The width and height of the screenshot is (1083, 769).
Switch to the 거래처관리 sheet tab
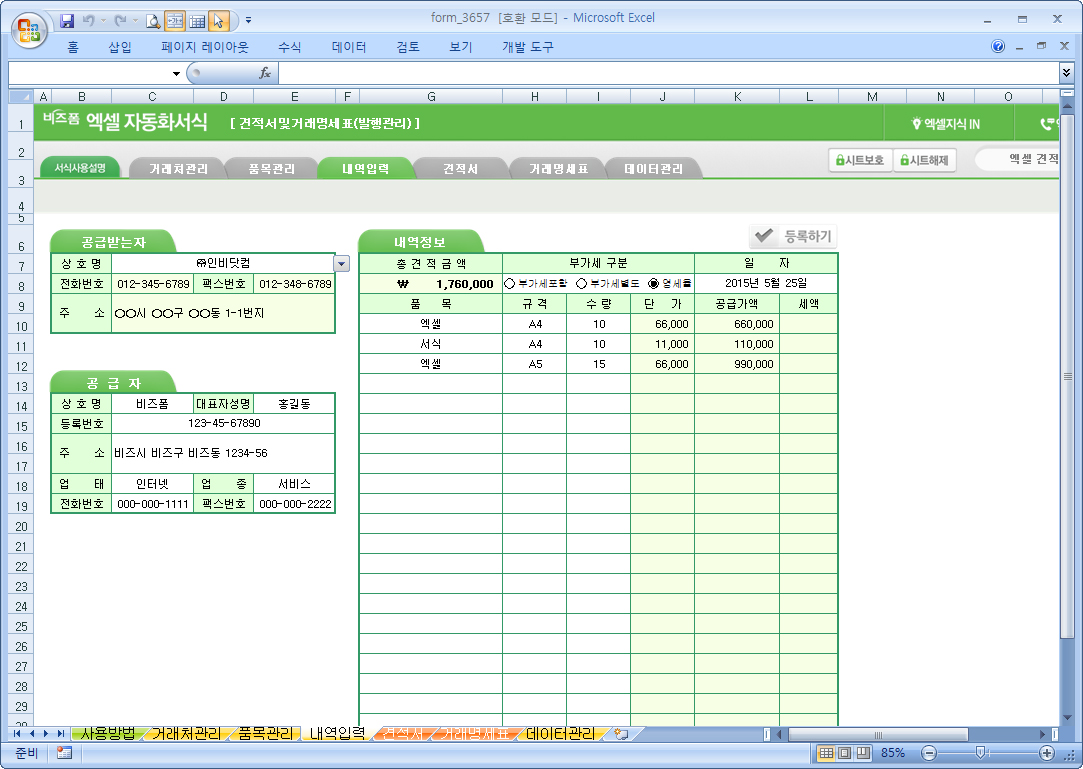pos(185,734)
